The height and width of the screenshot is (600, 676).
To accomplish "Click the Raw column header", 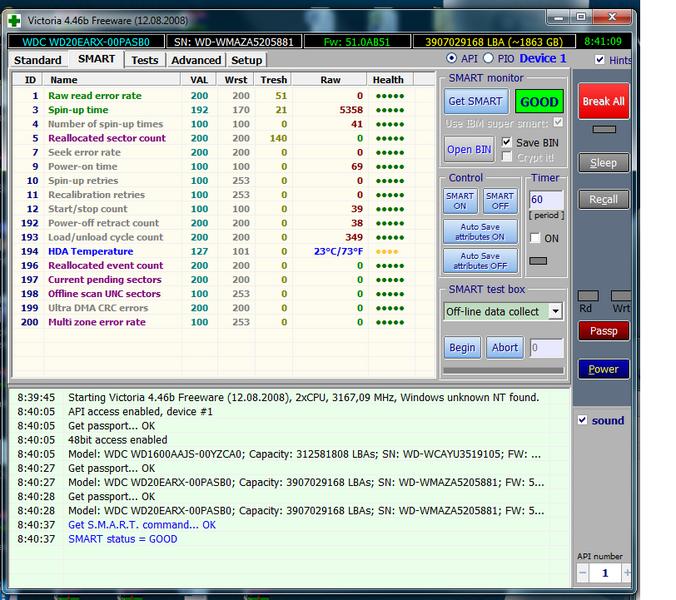I will point(330,80).
